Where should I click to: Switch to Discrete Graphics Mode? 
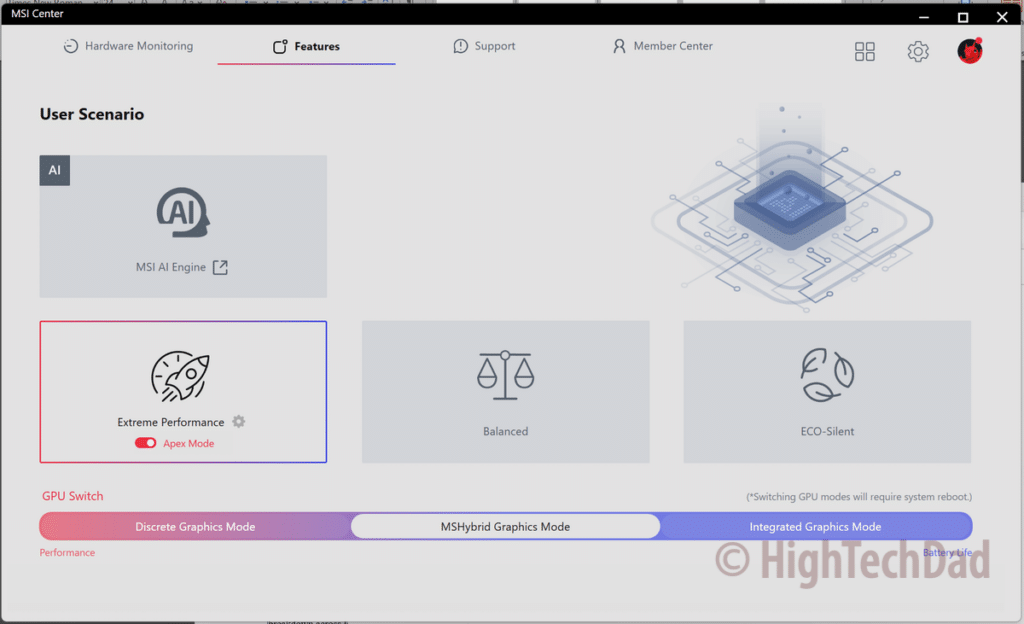pos(195,527)
